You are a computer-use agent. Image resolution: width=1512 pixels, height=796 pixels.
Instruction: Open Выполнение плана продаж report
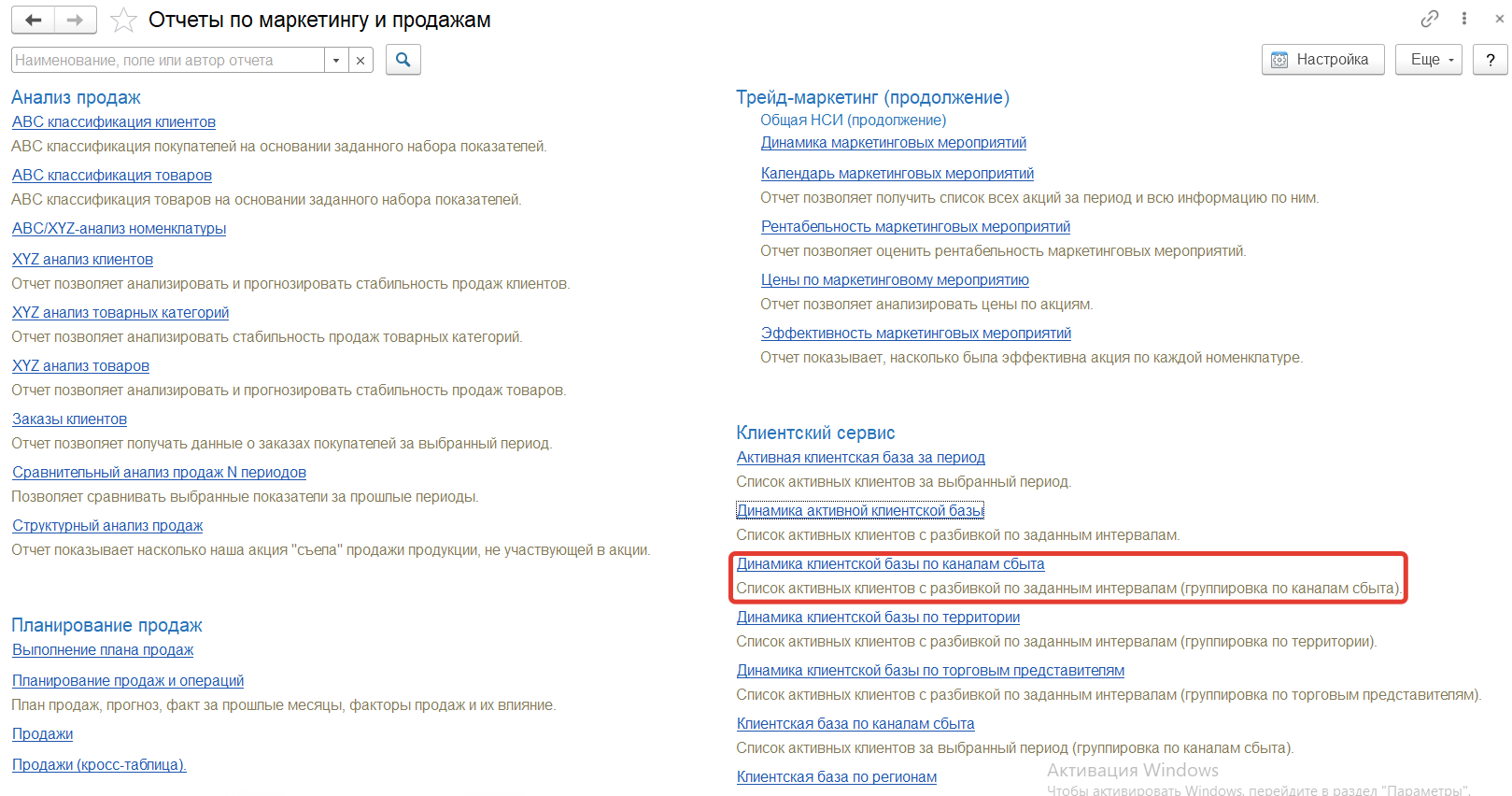pos(103,650)
